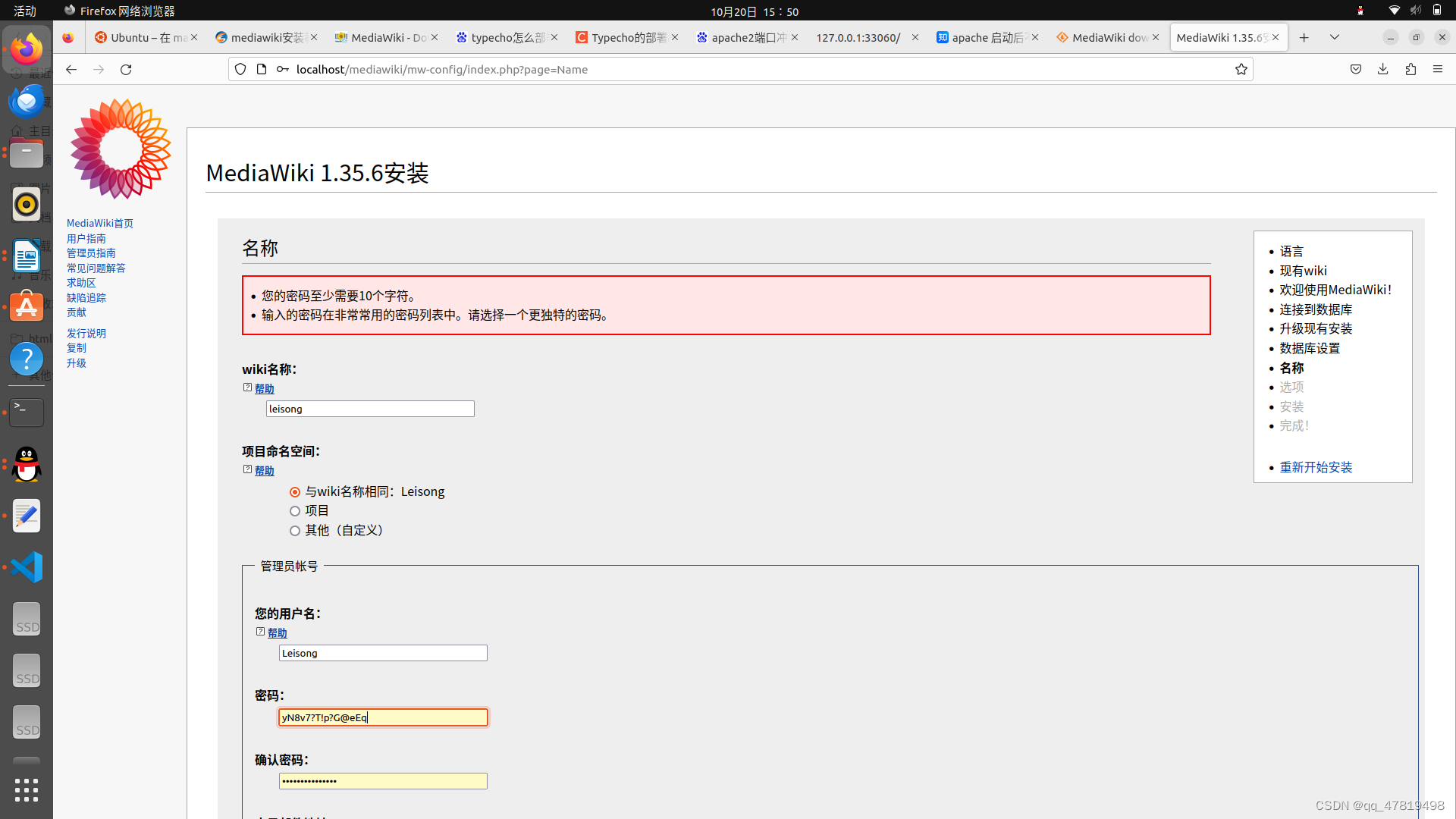Image resolution: width=1456 pixels, height=819 pixels.
Task: Open the extensions puzzle icon
Action: click(1410, 69)
